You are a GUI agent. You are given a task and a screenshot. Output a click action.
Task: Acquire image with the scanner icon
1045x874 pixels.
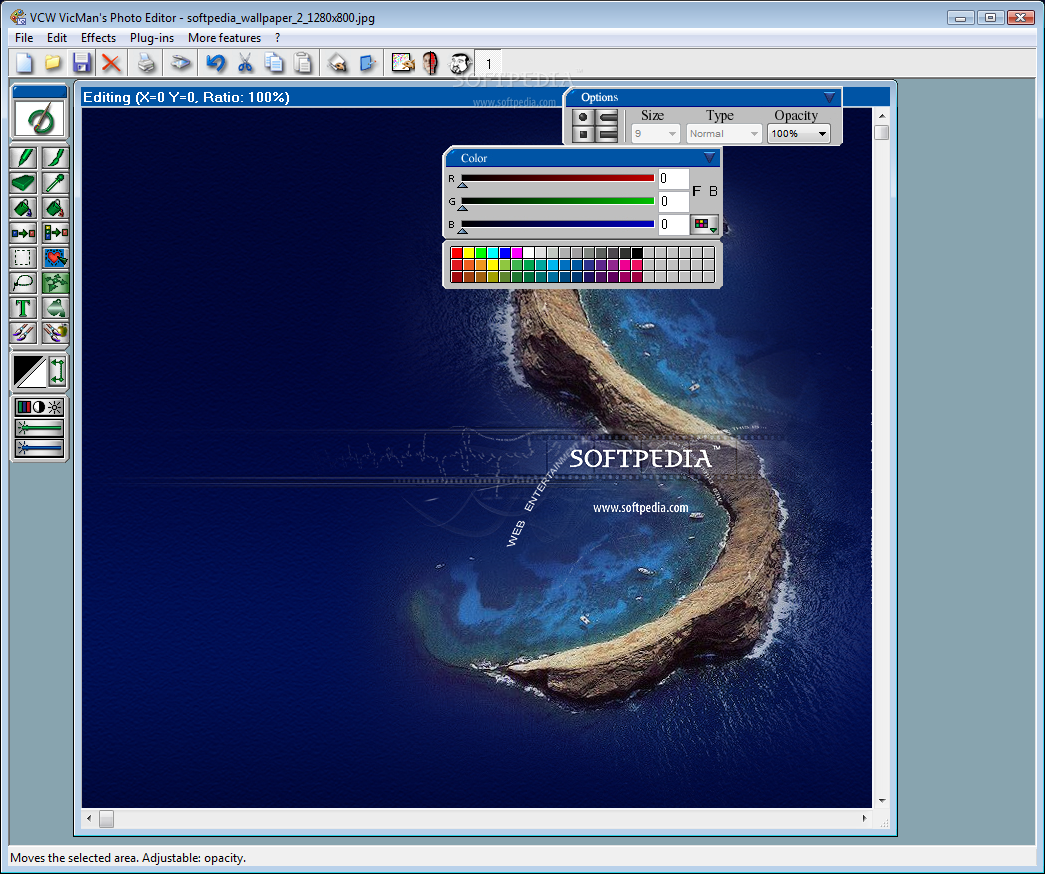click(x=180, y=63)
